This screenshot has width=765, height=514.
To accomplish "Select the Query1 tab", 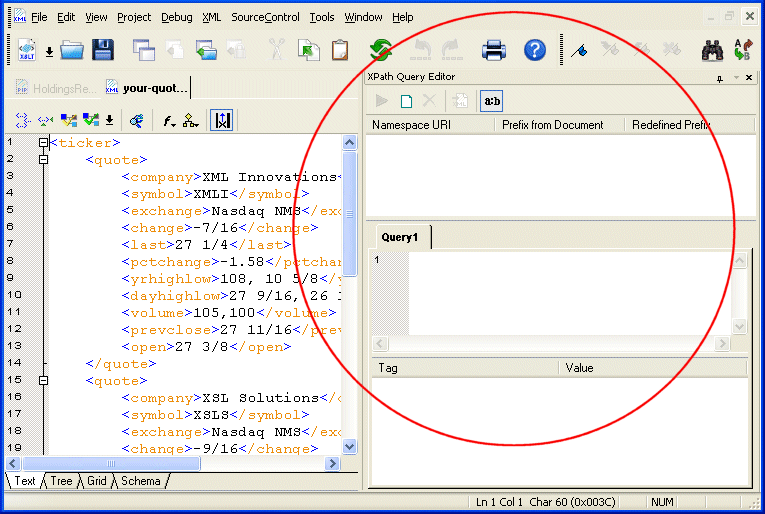I will pos(400,237).
